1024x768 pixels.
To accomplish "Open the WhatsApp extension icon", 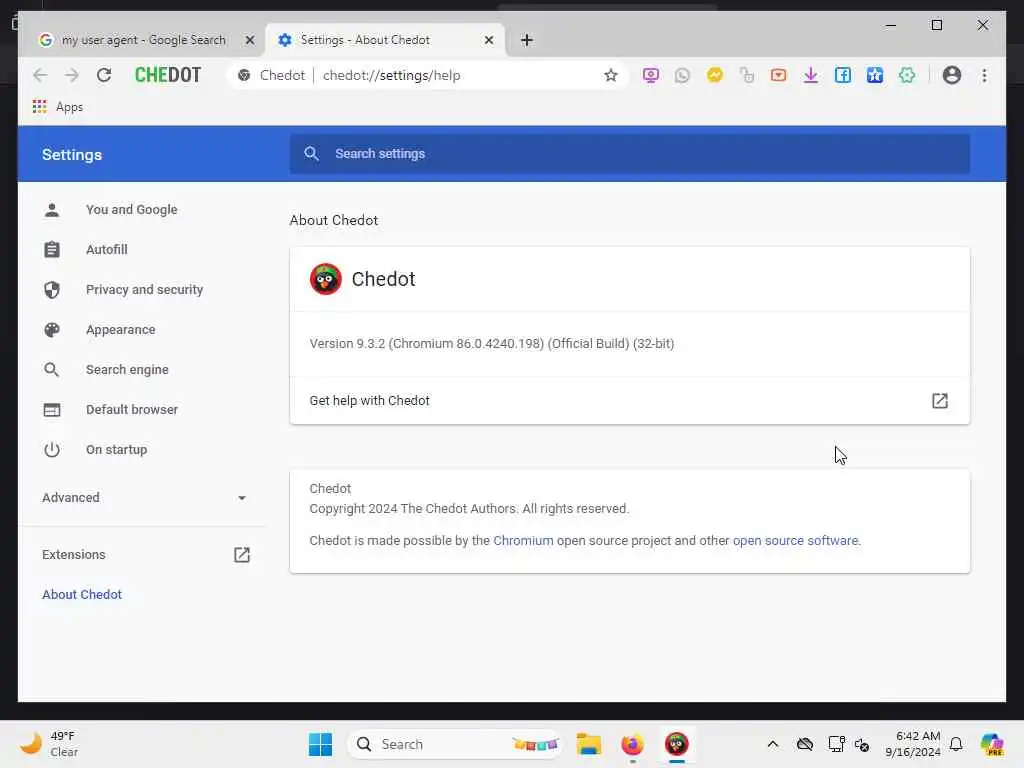I will (682, 76).
